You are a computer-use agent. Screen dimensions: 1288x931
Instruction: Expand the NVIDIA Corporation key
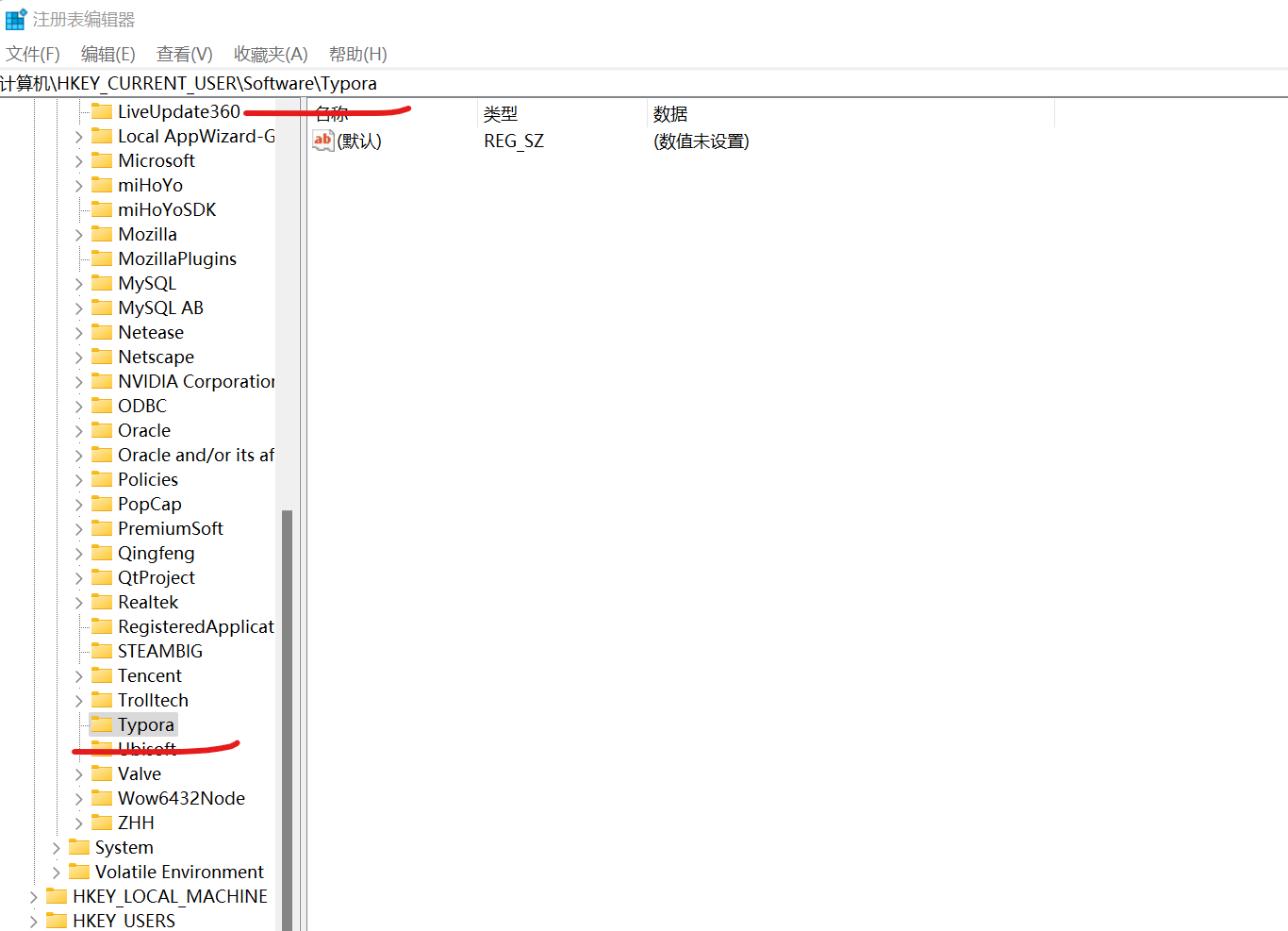79,381
